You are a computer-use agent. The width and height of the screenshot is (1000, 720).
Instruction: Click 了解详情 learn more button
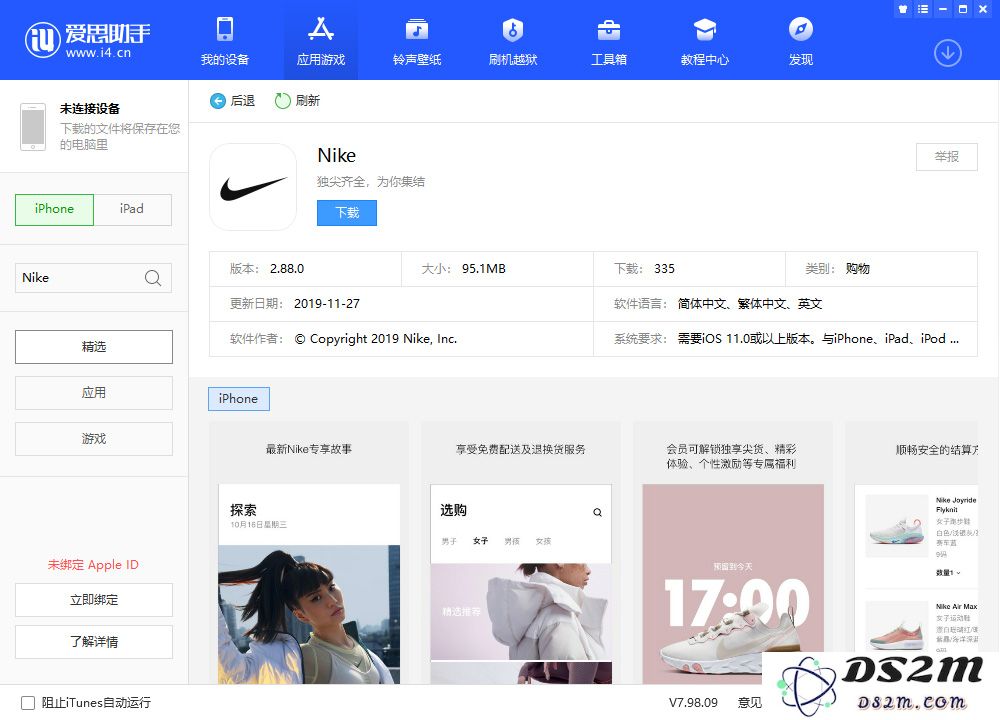click(94, 642)
